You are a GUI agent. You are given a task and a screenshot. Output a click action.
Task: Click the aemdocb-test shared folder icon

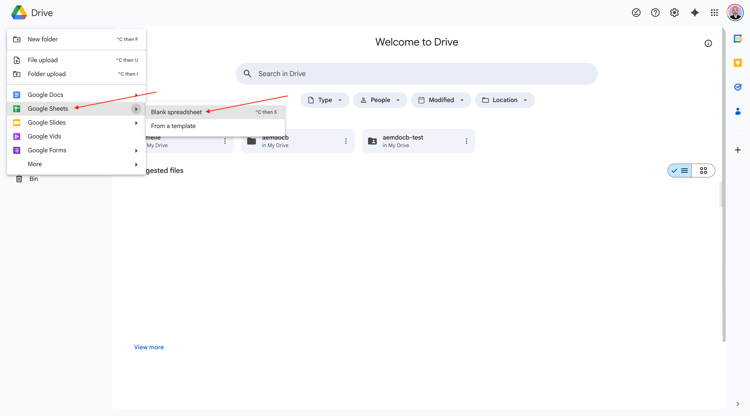[x=372, y=141]
